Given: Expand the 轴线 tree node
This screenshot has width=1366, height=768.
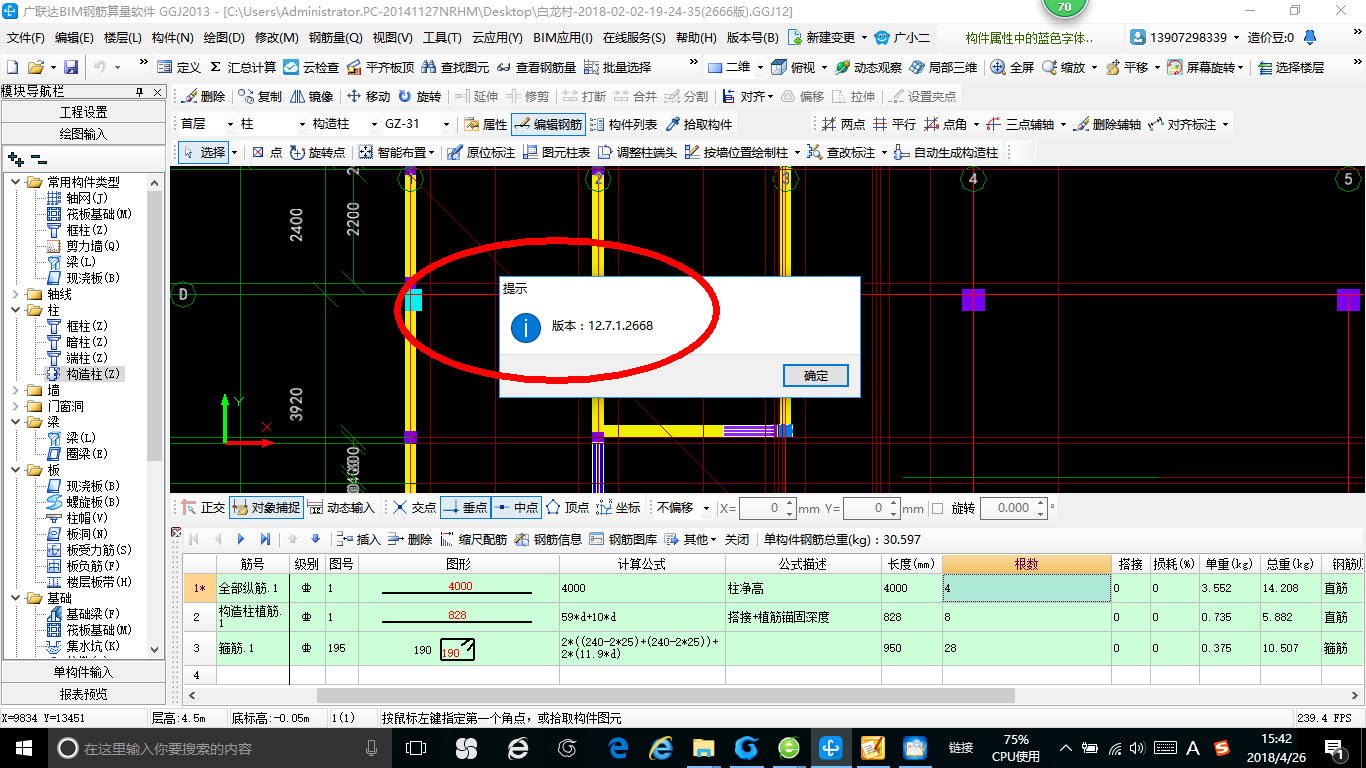Looking at the screenshot, I should (15, 294).
